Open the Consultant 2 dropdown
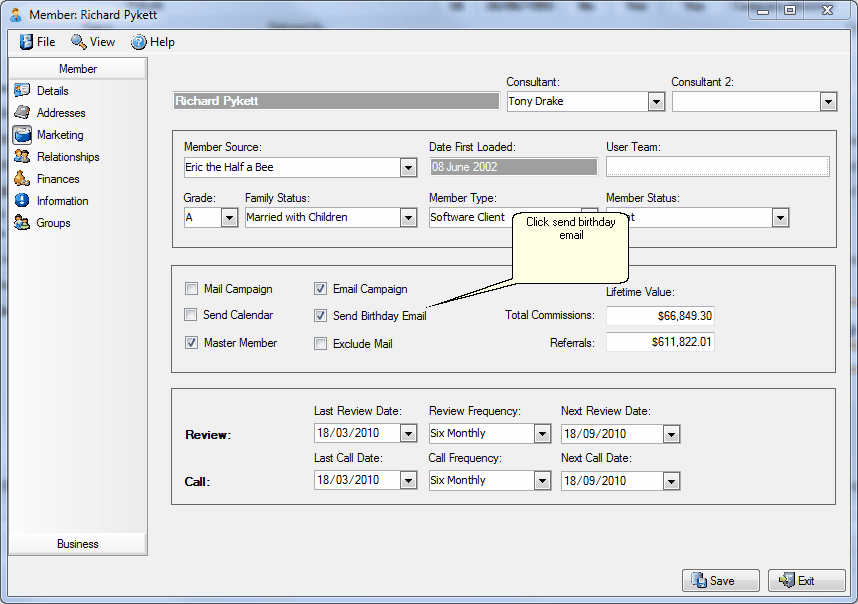Image resolution: width=858 pixels, height=604 pixels. click(828, 101)
